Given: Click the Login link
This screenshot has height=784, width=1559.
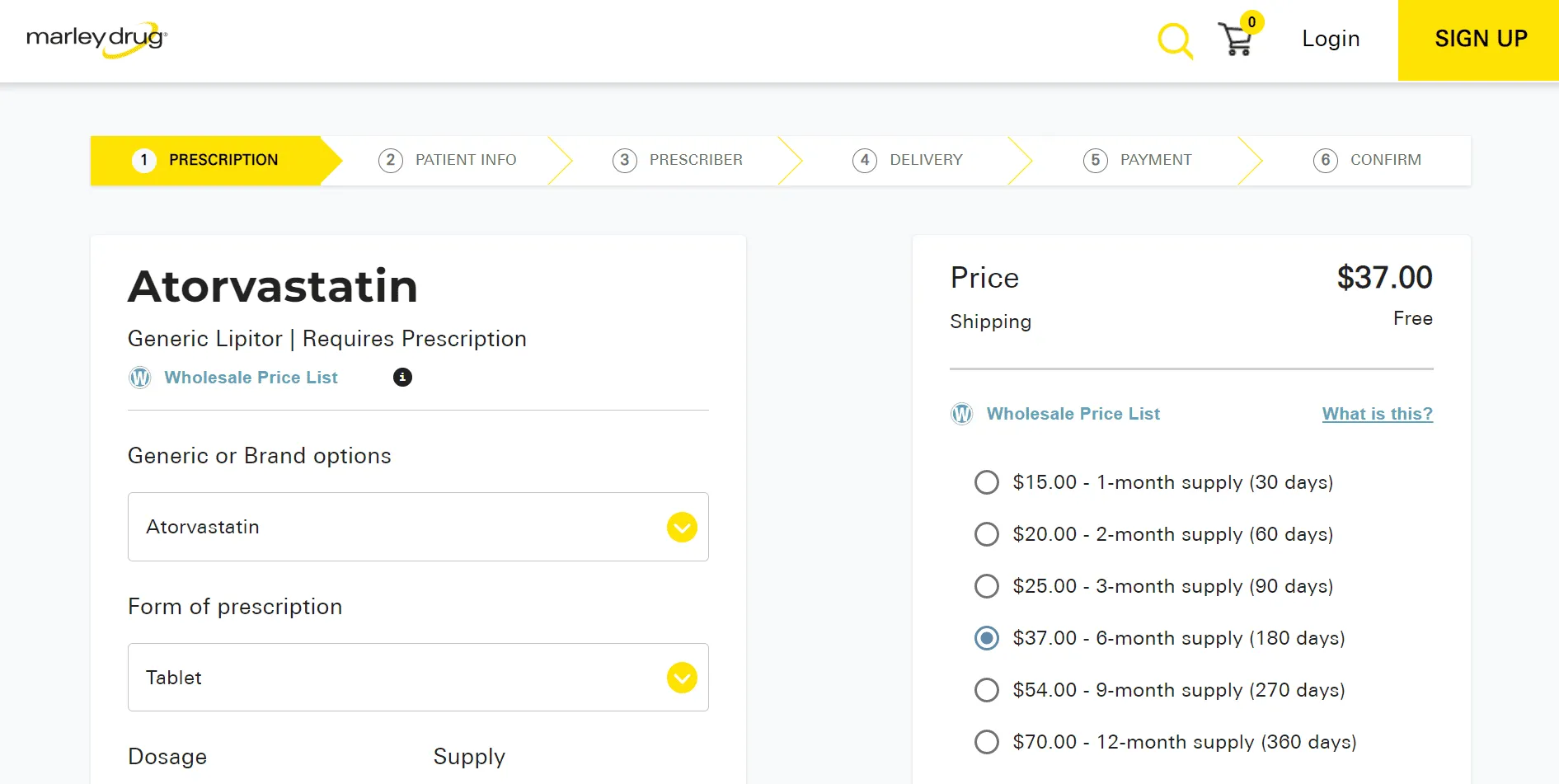Looking at the screenshot, I should click(x=1331, y=39).
